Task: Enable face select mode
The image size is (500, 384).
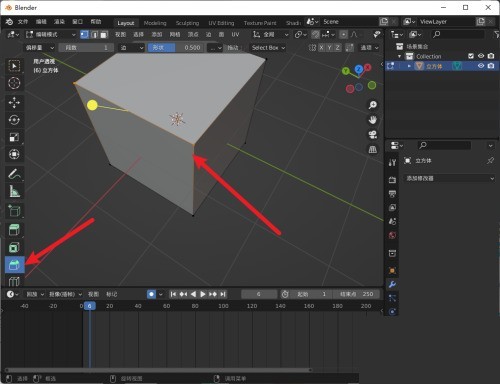Action: click(x=104, y=34)
